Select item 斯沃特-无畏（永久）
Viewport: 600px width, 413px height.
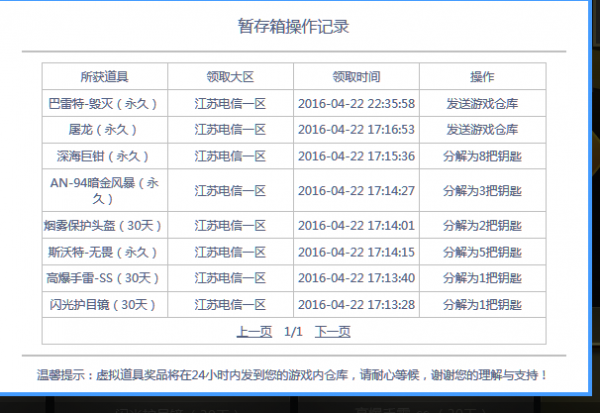tap(103, 252)
